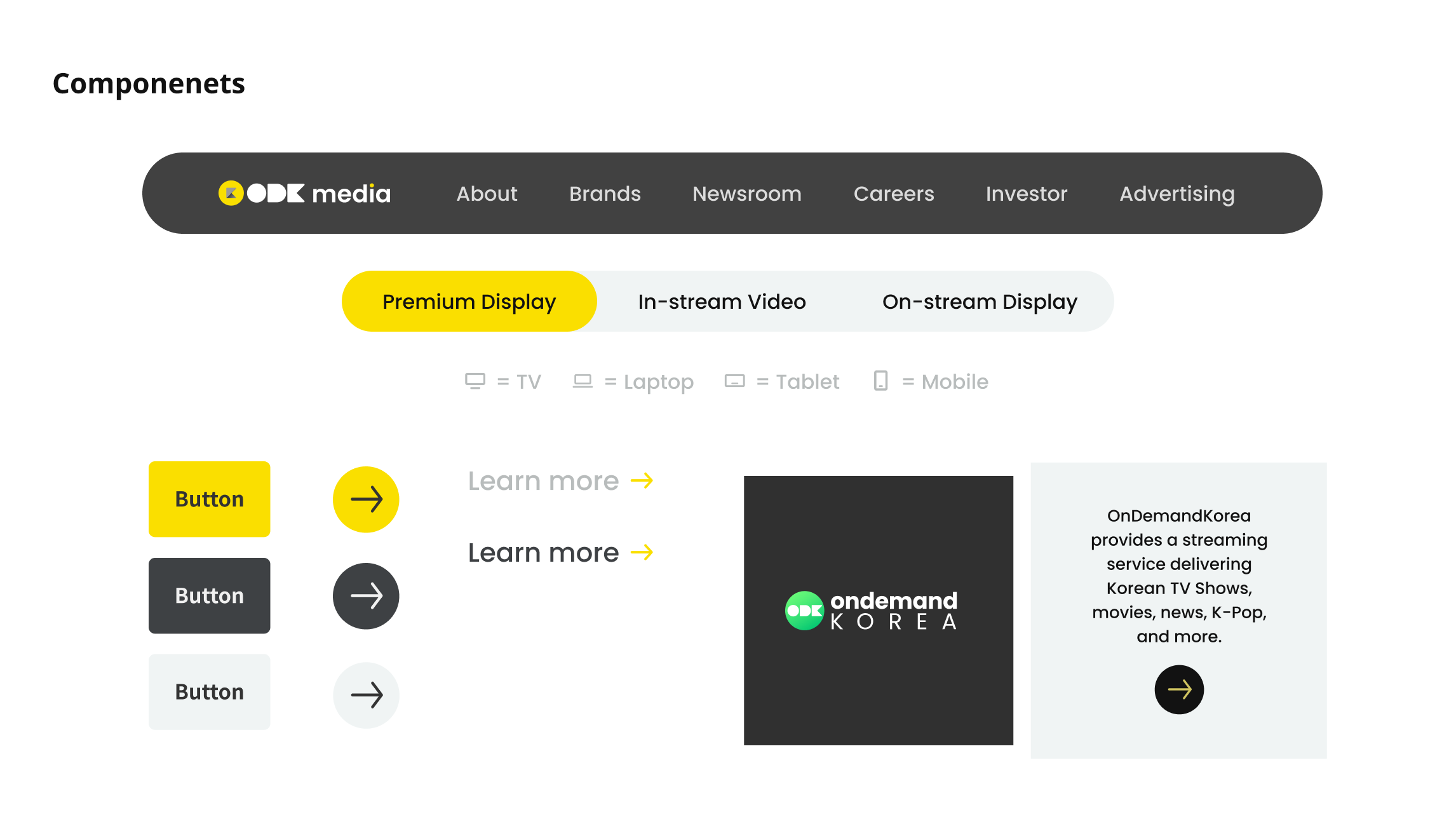This screenshot has width=1456, height=826.
Task: Click the OnDemandKorea description text
Action: [x=1179, y=576]
